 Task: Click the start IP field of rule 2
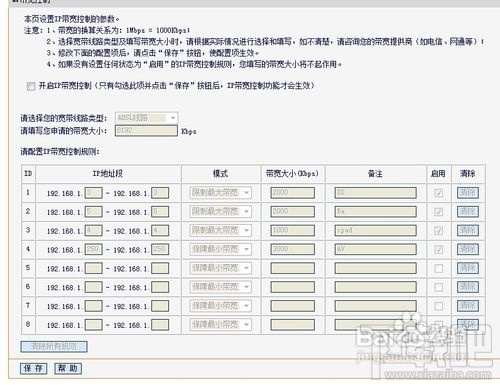[94, 212]
